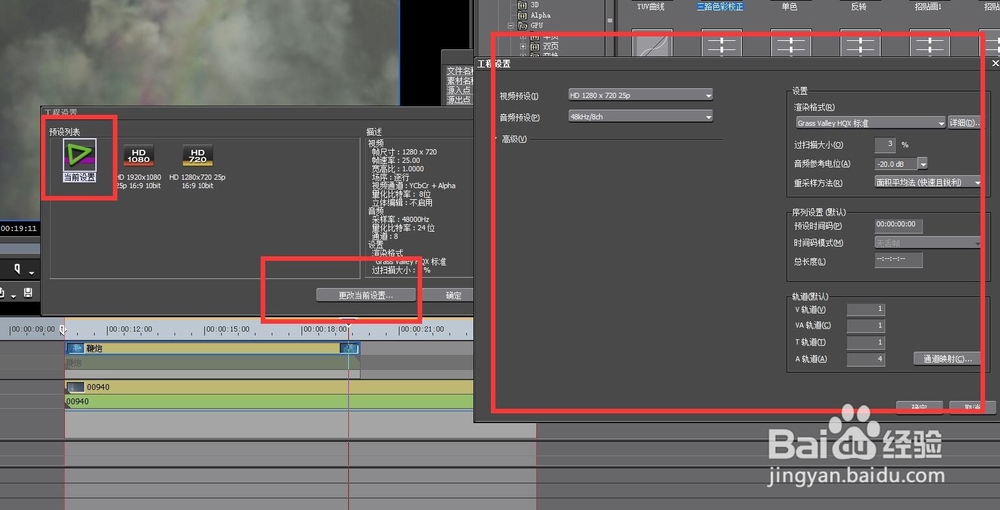This screenshot has height=510, width=1000.
Task: Click the V 轨道 count field
Action: [866, 309]
